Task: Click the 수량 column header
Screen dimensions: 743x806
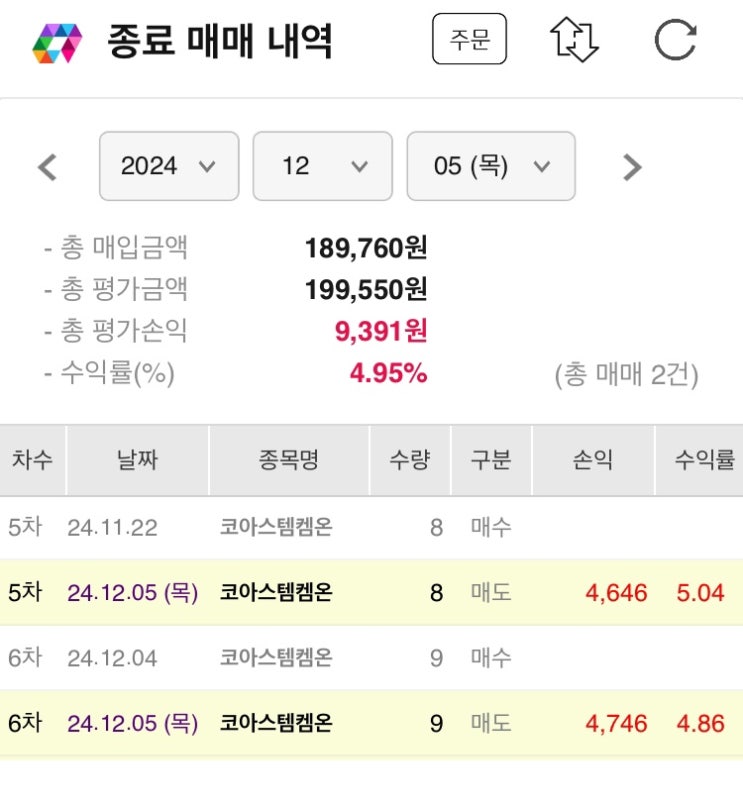Action: (x=410, y=460)
